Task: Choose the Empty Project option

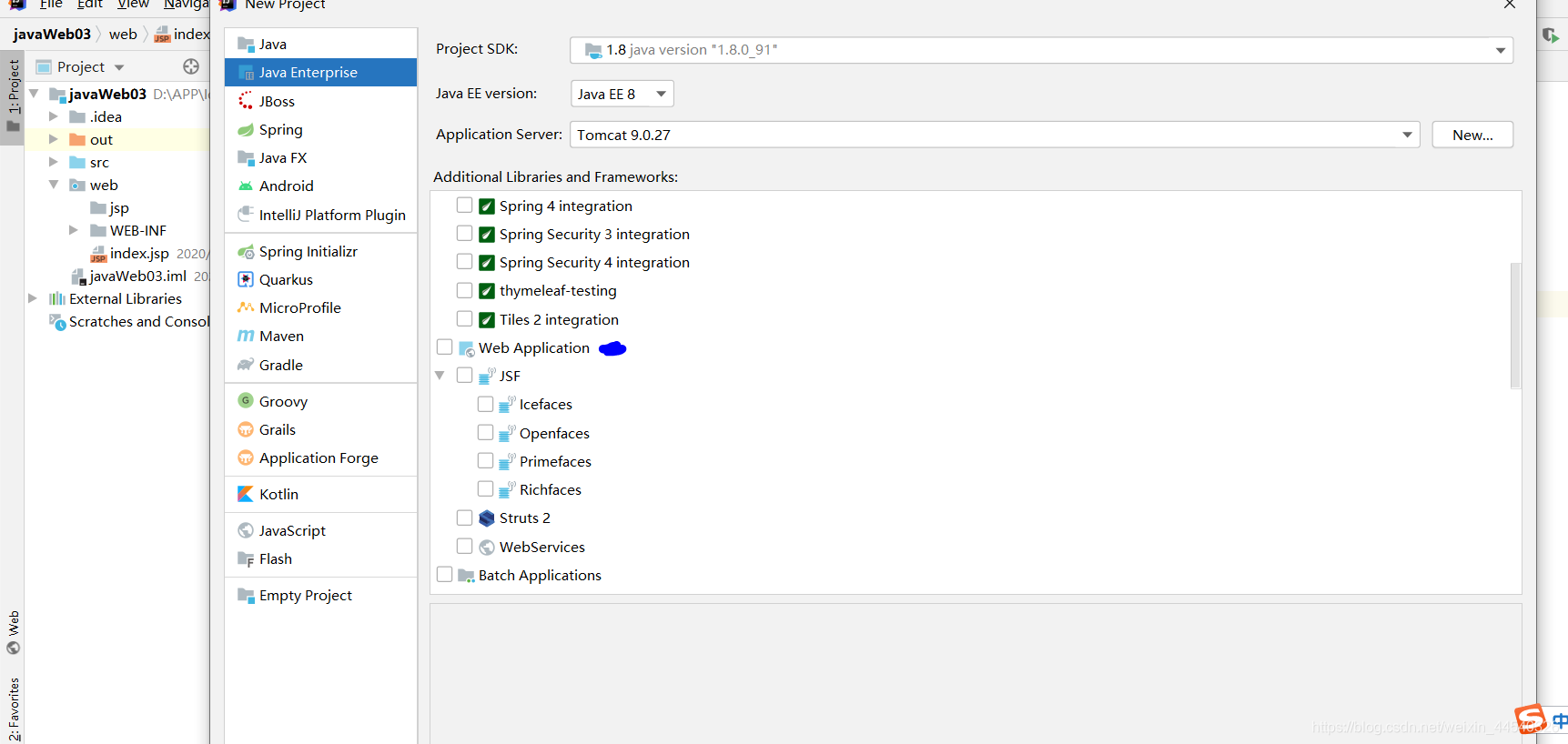Action: click(320, 595)
